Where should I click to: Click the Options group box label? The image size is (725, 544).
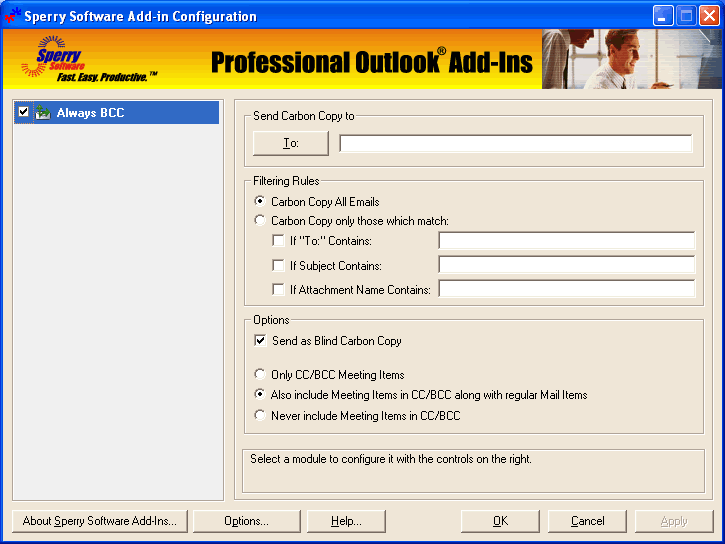[x=271, y=320]
